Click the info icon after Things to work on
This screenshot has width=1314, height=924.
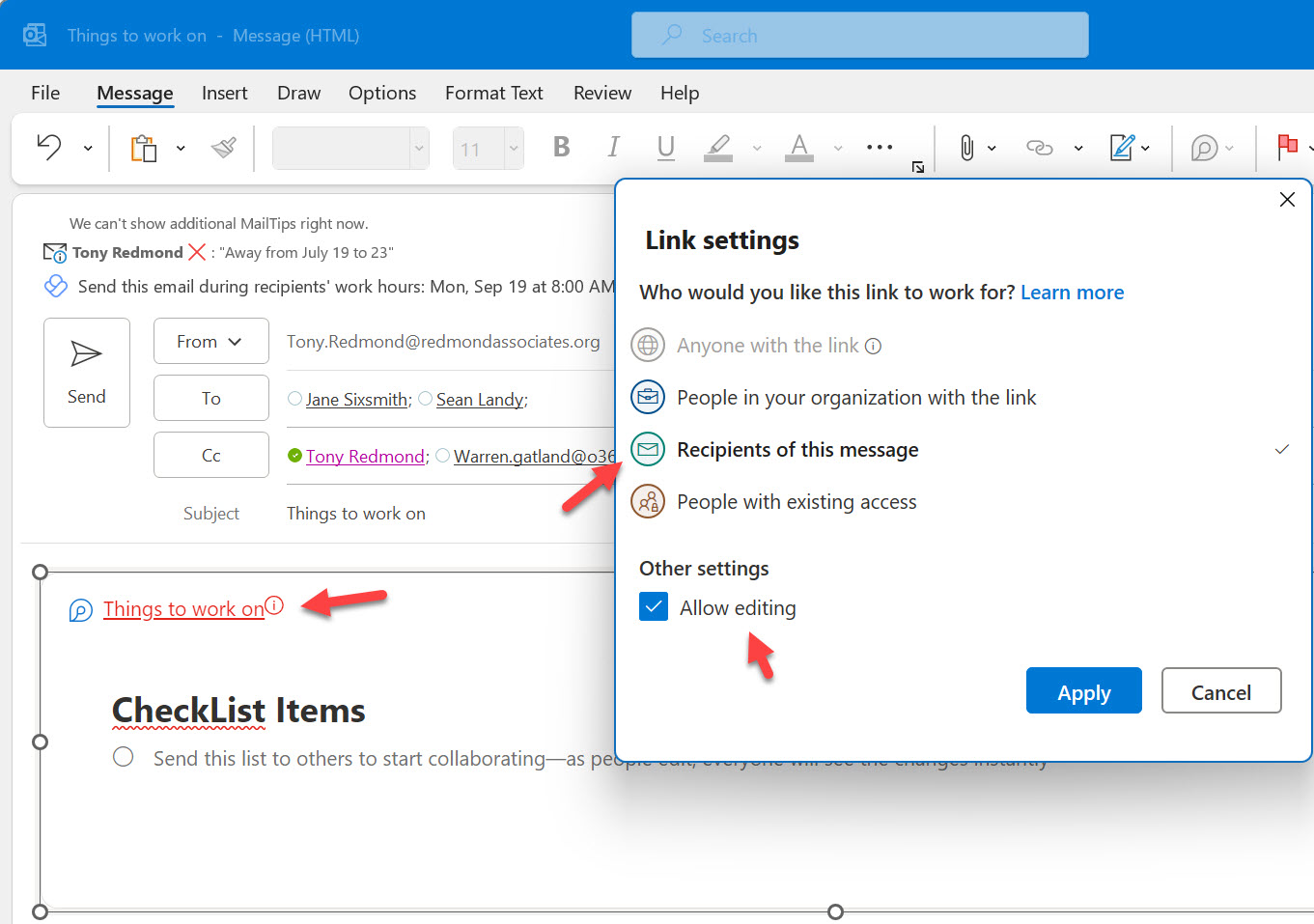(x=274, y=605)
